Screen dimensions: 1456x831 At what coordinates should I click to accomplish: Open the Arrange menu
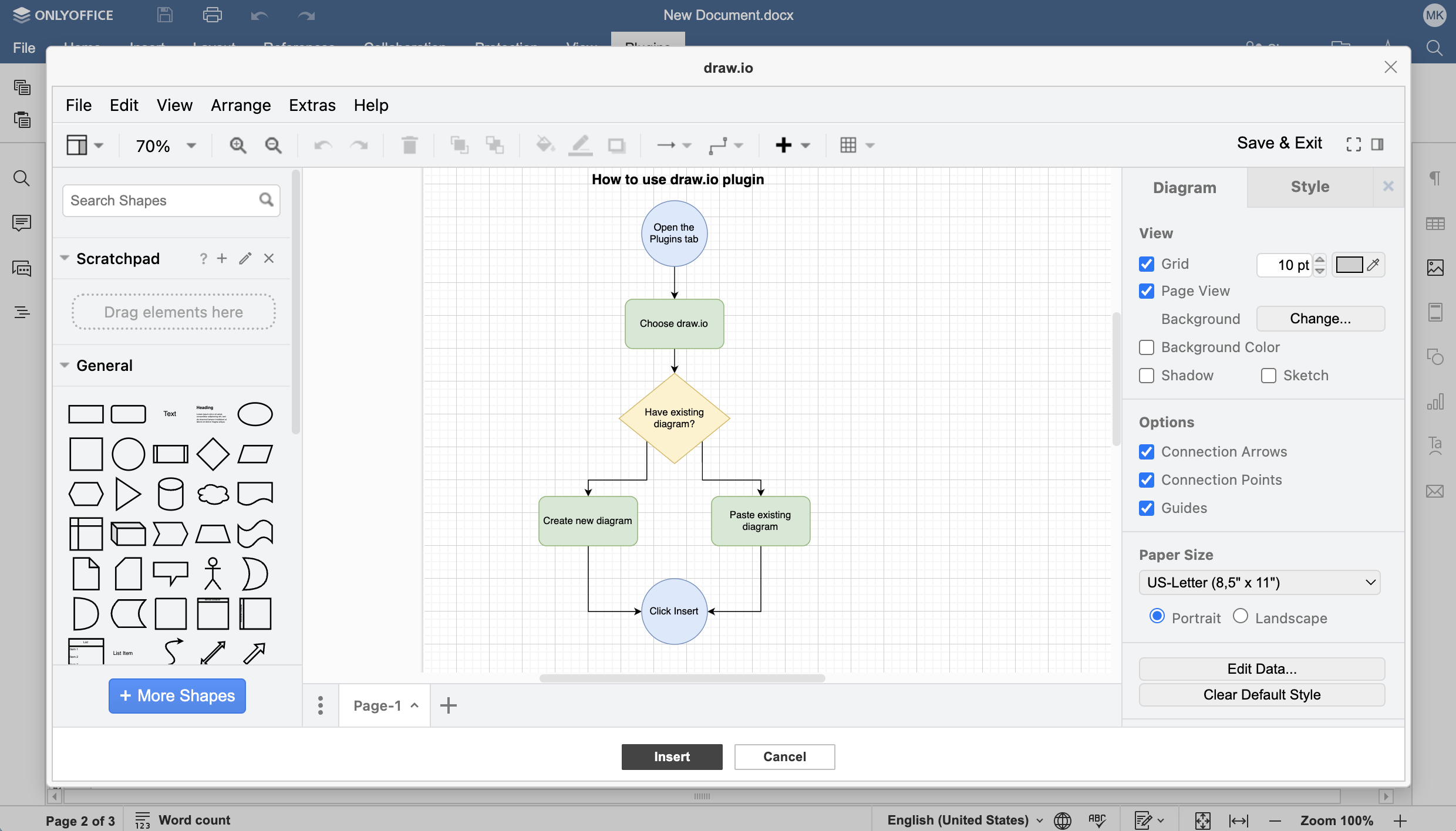241,106
